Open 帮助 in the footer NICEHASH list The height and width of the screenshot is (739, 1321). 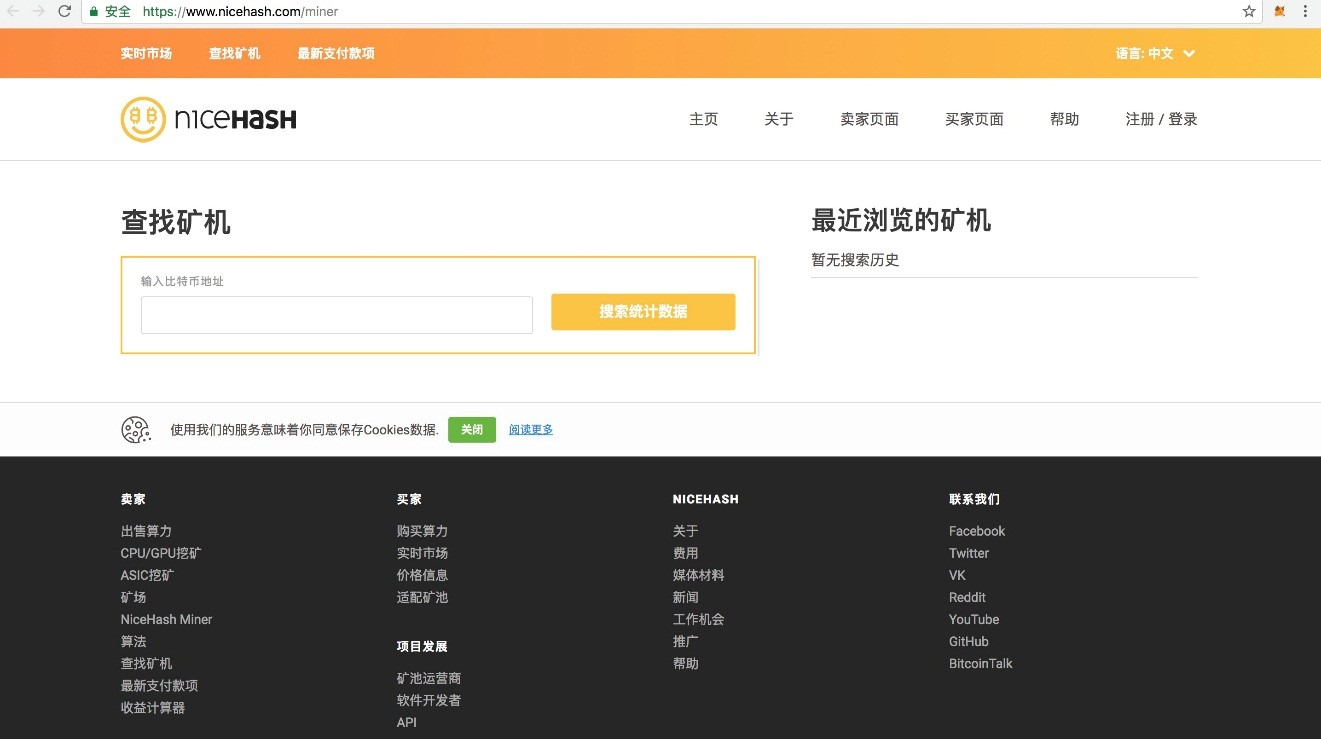pos(686,663)
